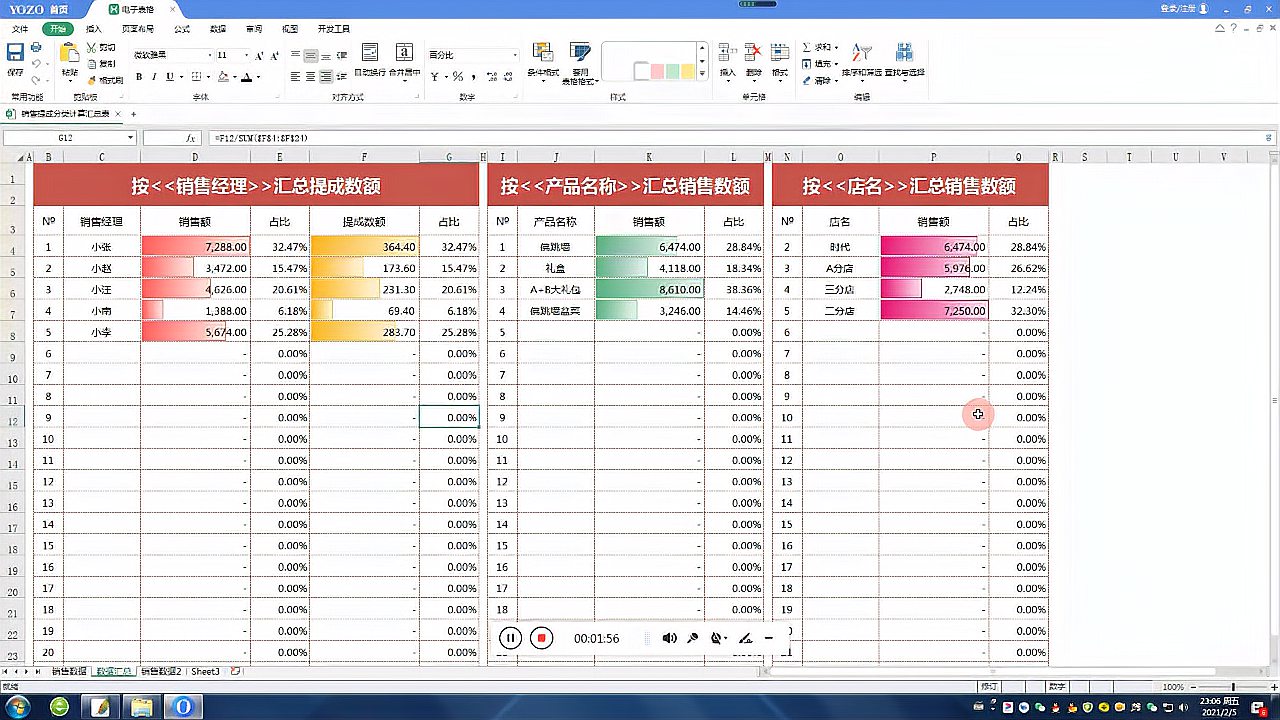This screenshot has width=1280, height=720.
Task: Click the formula bar input field
Action: pos(740,138)
